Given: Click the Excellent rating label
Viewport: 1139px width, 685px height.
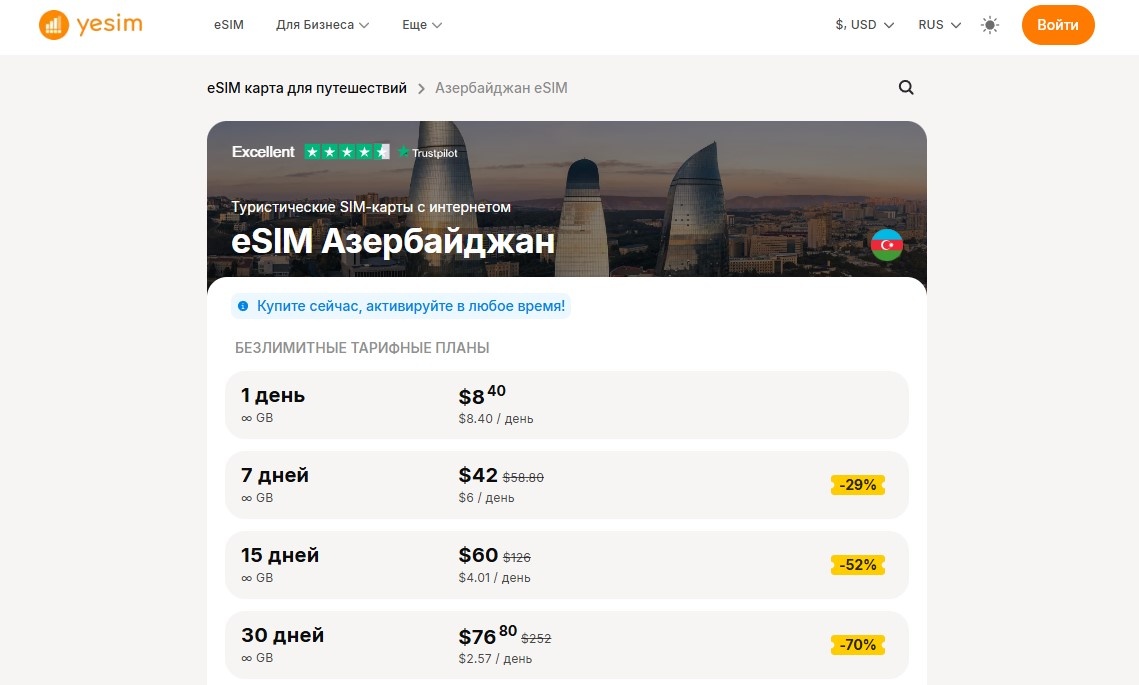Looking at the screenshot, I should pyautogui.click(x=263, y=152).
